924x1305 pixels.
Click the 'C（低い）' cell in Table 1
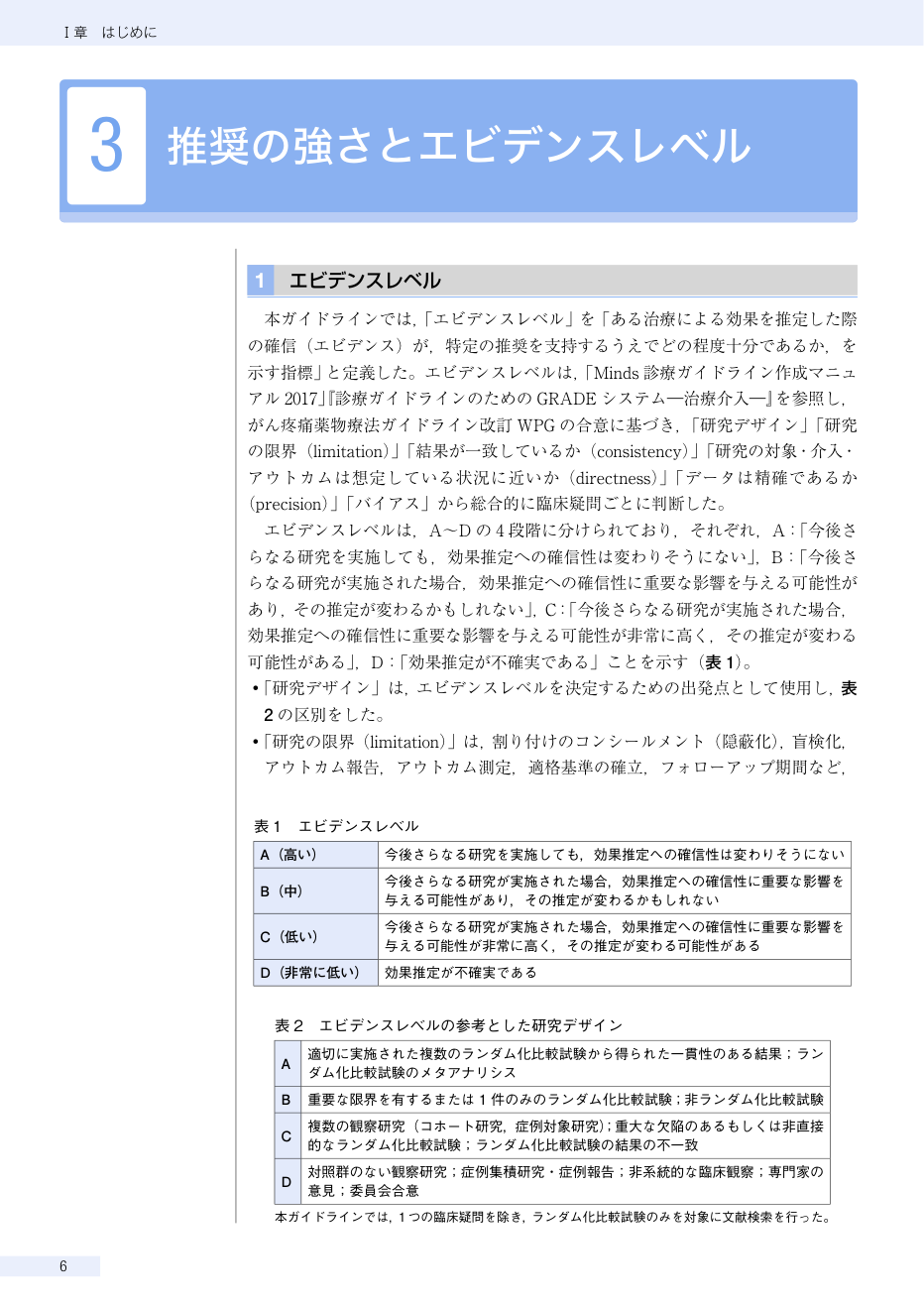click(316, 936)
